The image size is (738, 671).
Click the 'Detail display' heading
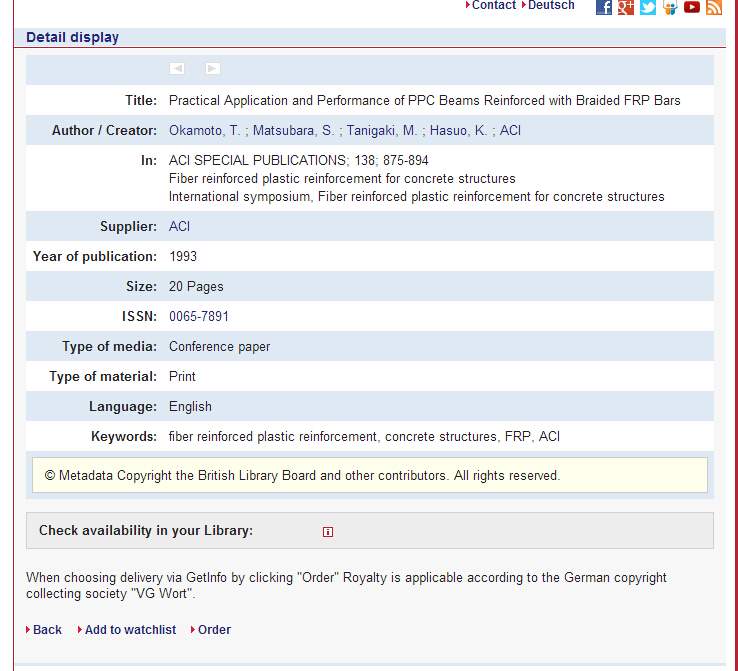pos(72,37)
